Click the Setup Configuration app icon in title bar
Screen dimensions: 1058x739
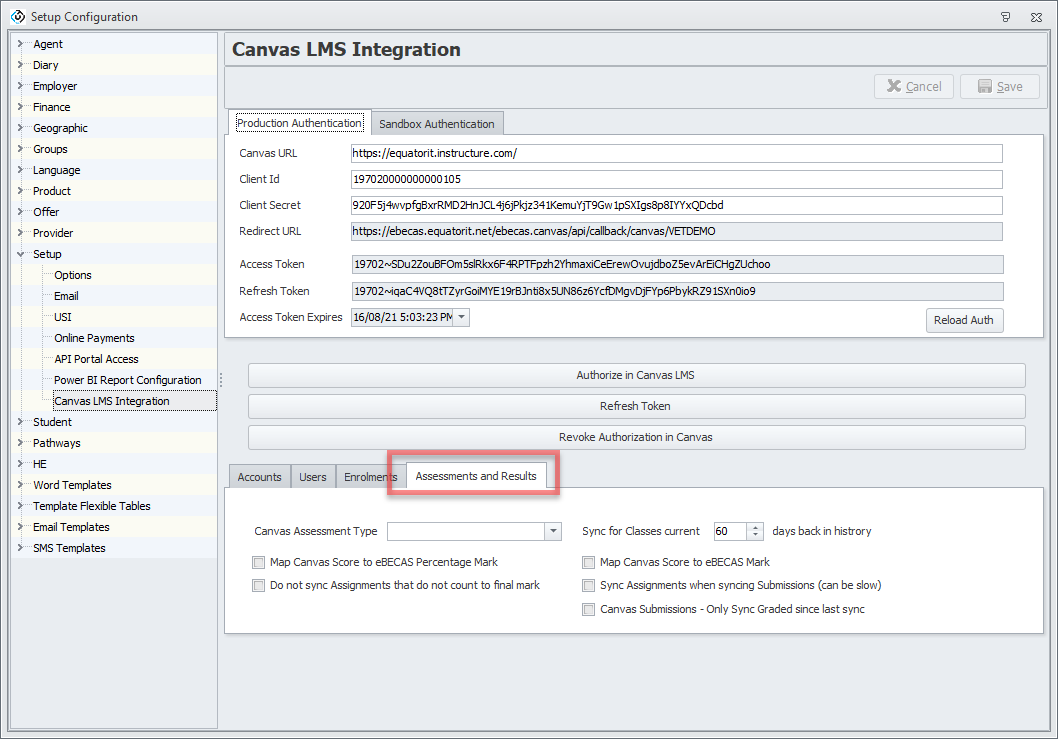coord(16,17)
